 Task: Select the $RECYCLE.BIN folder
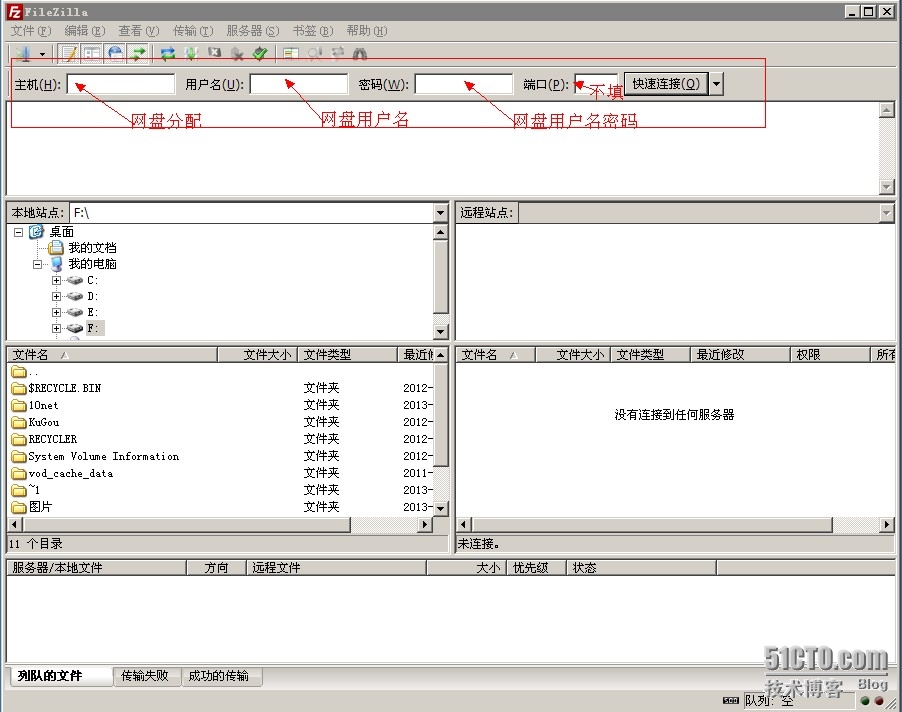click(x=65, y=388)
